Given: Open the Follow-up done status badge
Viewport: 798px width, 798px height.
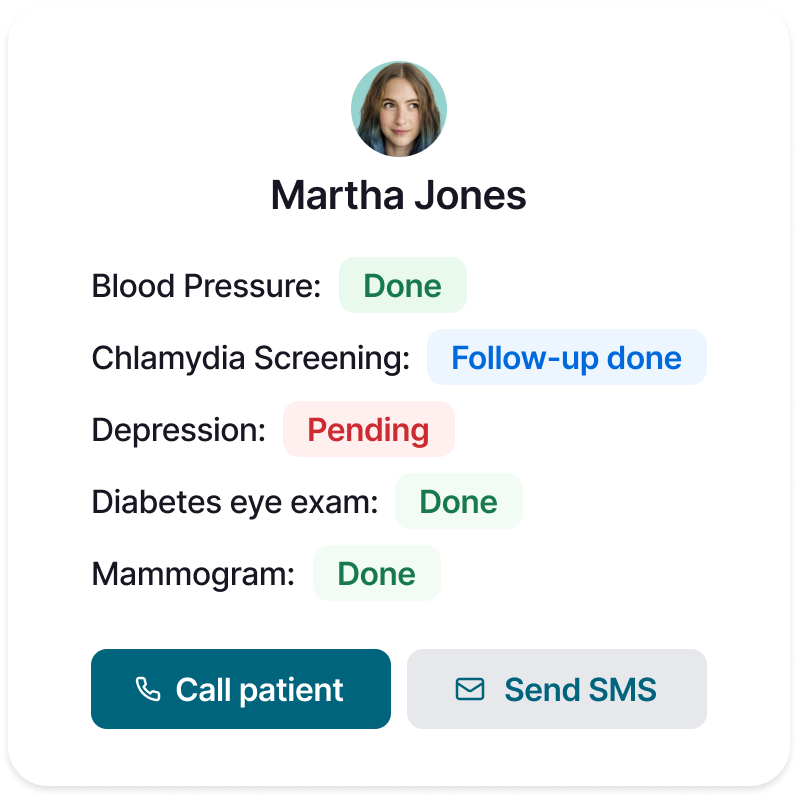Looking at the screenshot, I should point(566,358).
